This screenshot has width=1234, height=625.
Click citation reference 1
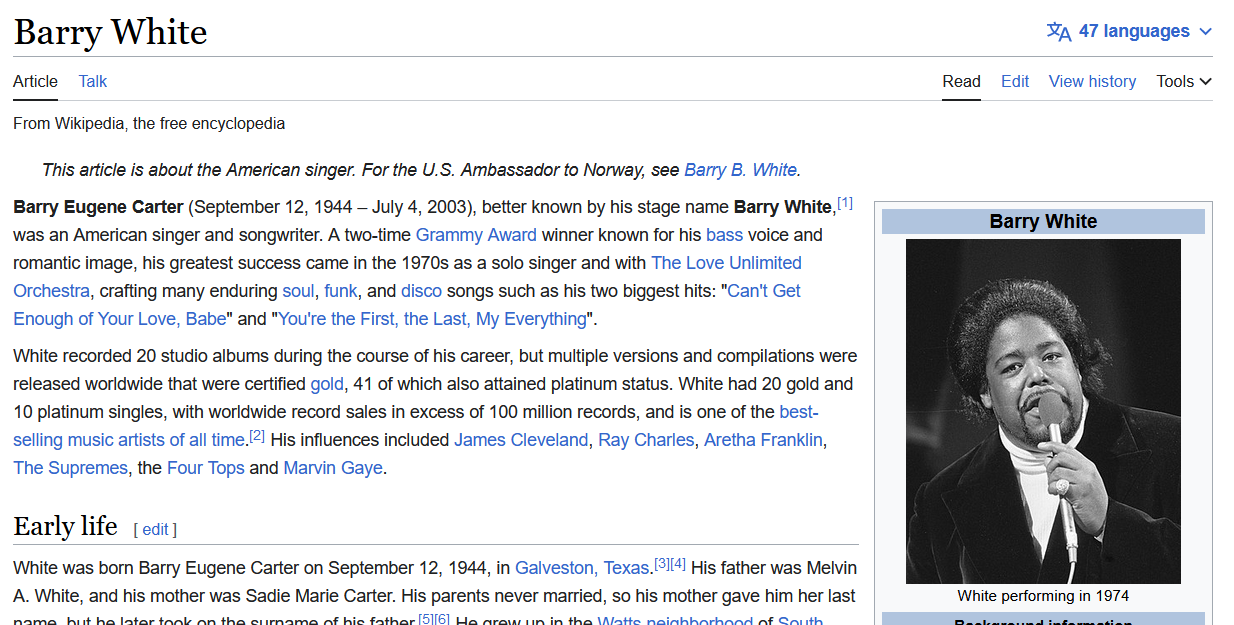845,203
